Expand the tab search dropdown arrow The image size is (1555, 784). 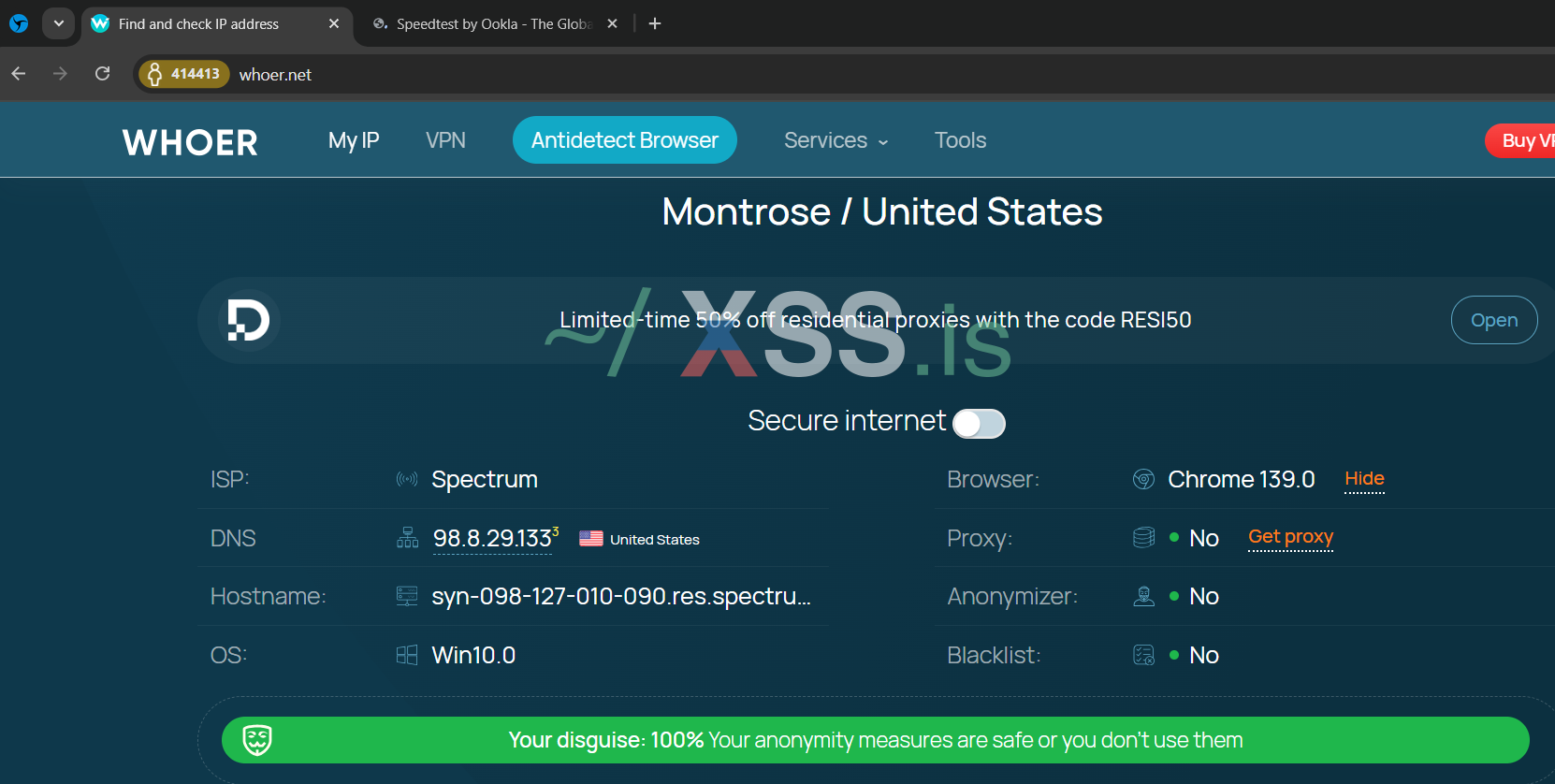click(58, 23)
